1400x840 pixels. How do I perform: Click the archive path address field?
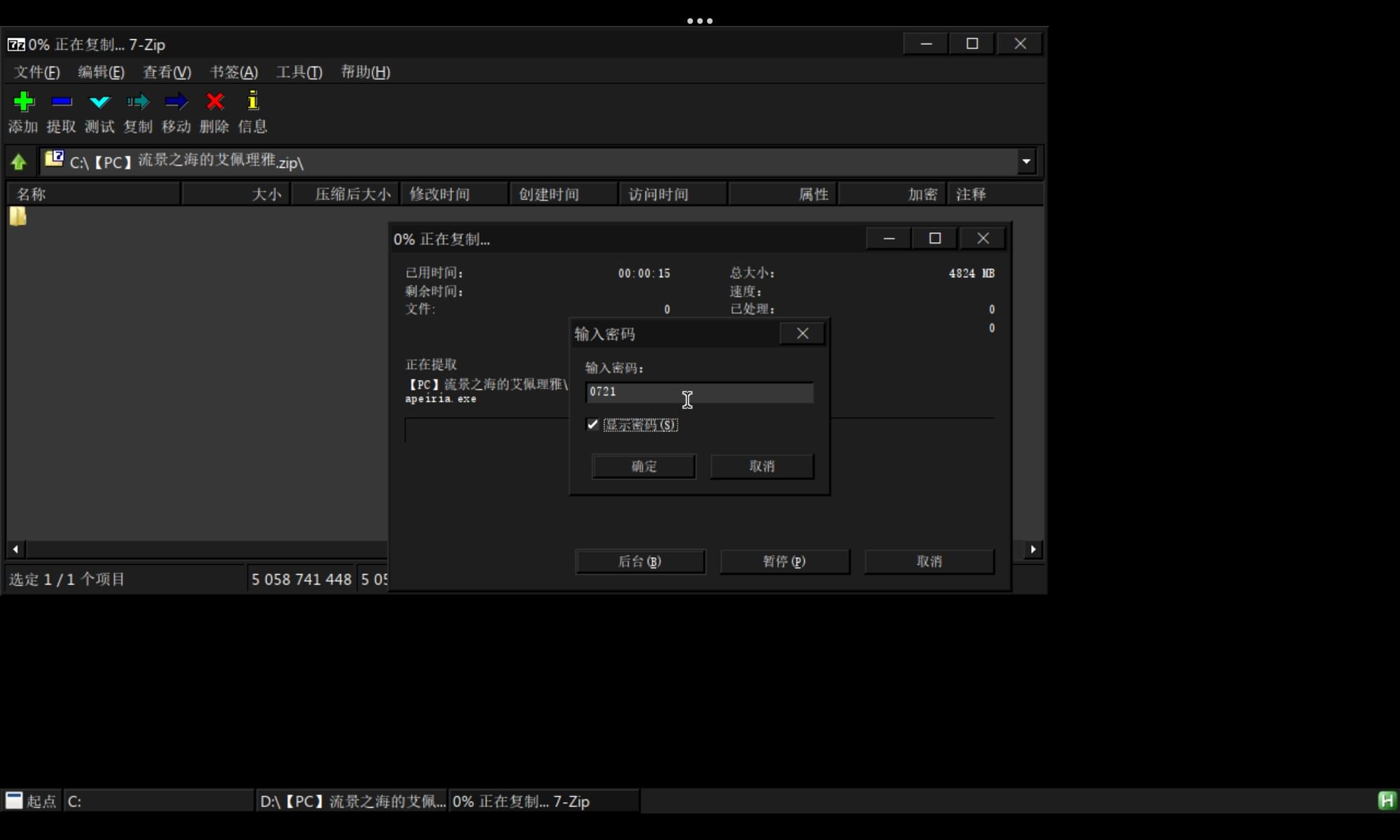click(528, 162)
